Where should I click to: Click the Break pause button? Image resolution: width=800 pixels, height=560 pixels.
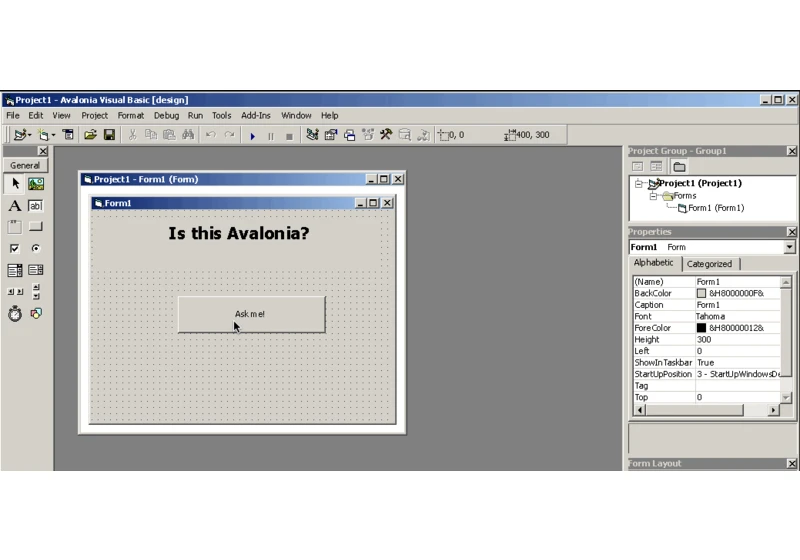[x=271, y=136]
